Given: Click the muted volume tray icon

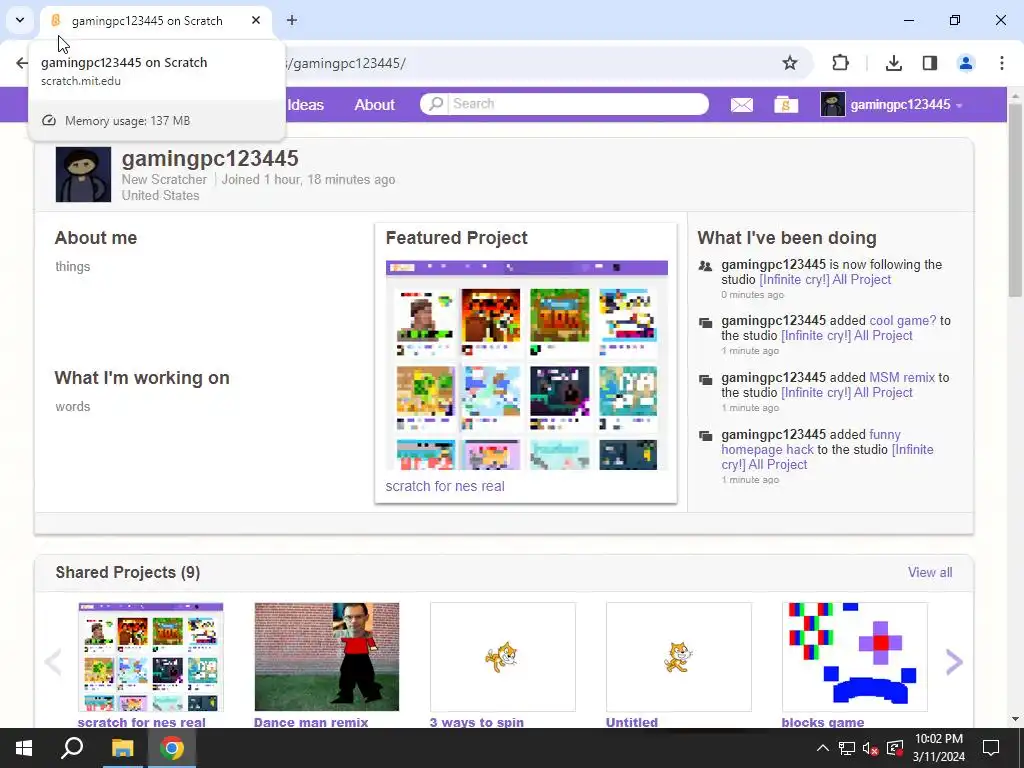Looking at the screenshot, I should click(870, 748).
